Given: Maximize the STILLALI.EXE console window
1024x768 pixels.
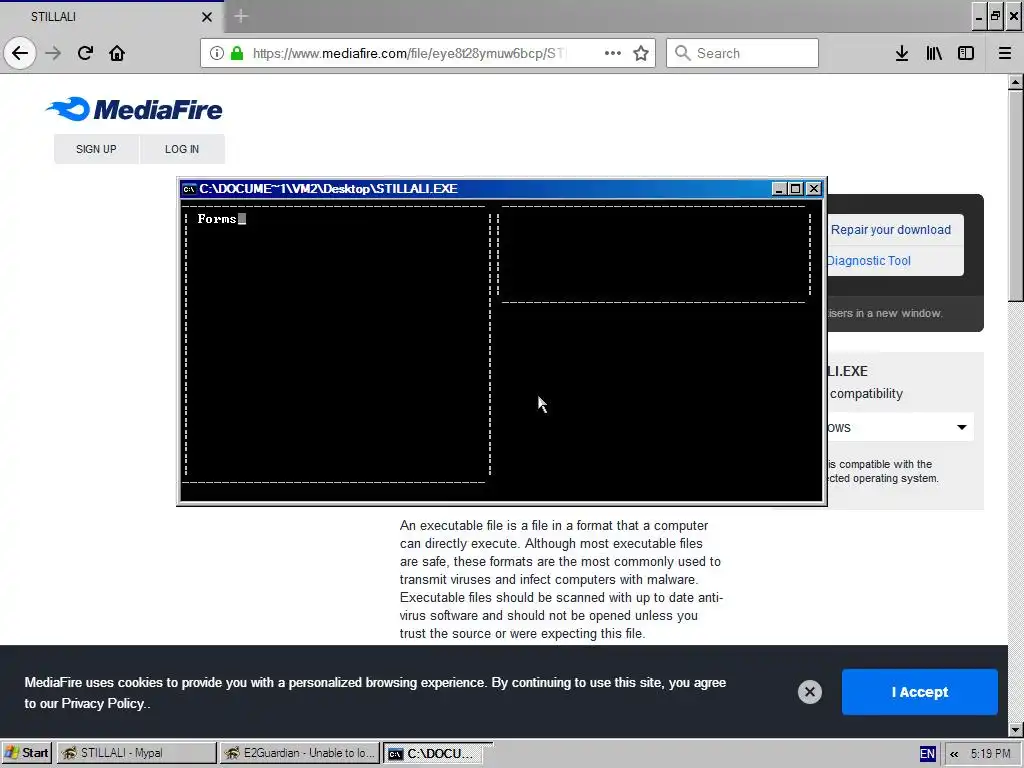Looking at the screenshot, I should coord(795,189).
